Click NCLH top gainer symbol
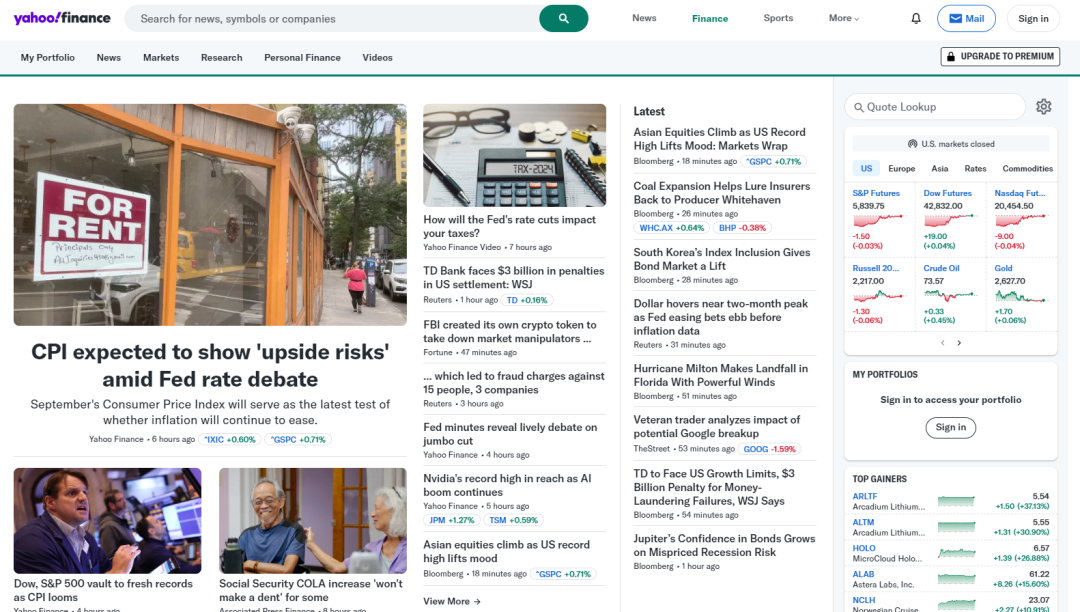Viewport: 1080px width, 612px height. tap(864, 600)
